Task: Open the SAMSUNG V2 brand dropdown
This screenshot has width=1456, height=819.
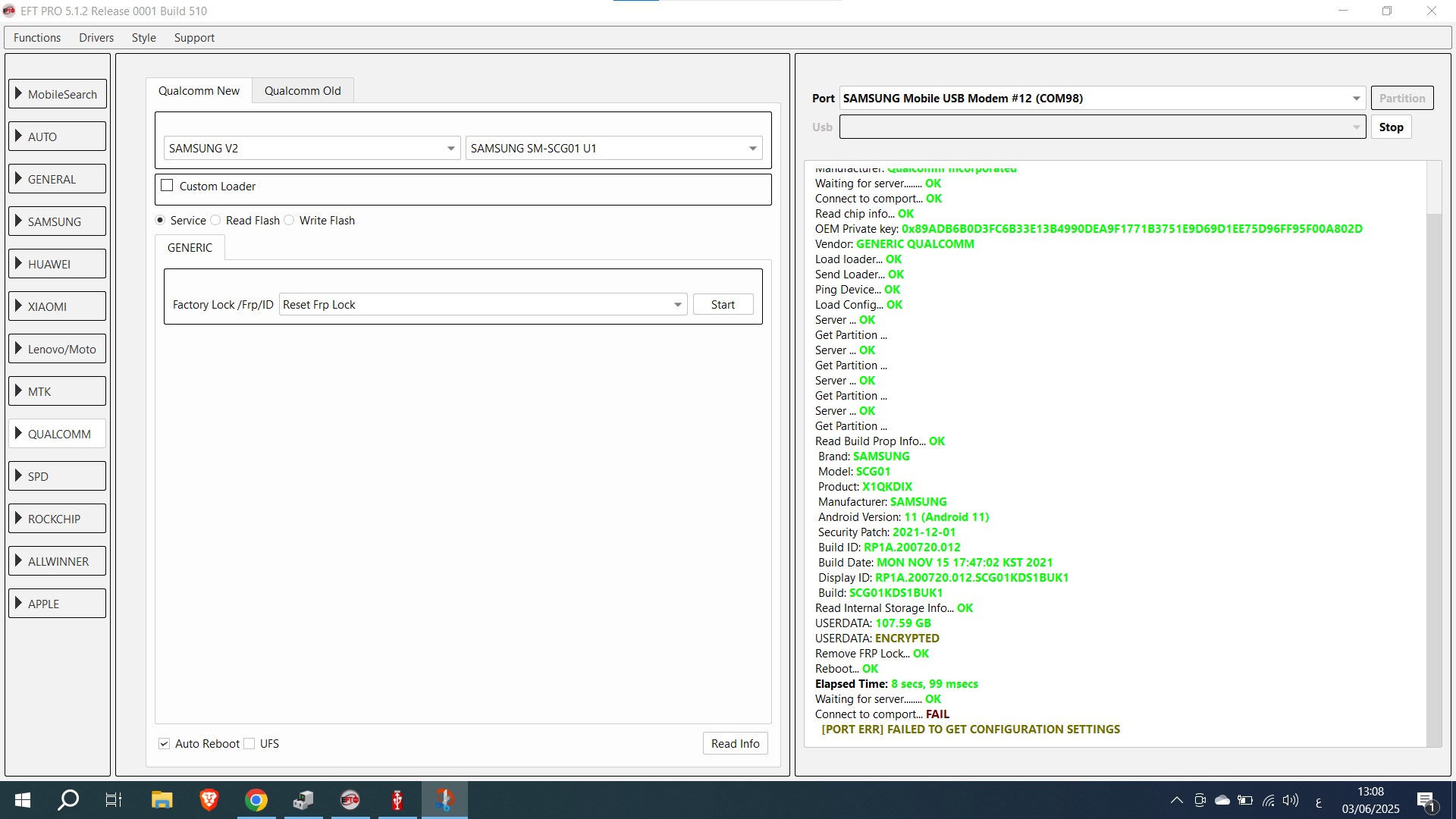Action: [x=312, y=149]
